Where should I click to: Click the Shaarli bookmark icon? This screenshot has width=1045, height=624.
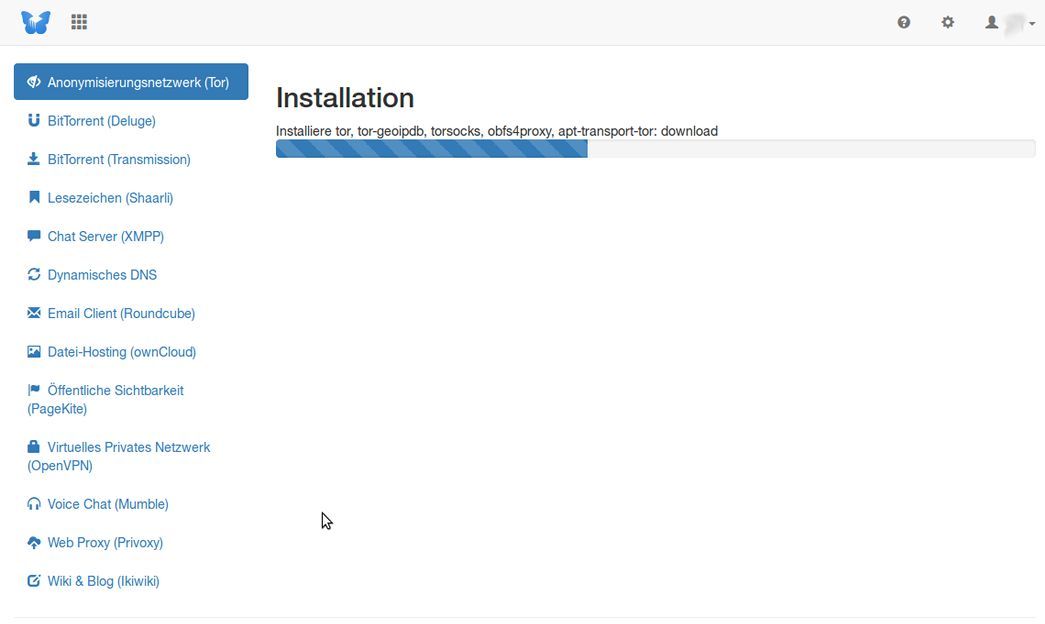coord(34,197)
